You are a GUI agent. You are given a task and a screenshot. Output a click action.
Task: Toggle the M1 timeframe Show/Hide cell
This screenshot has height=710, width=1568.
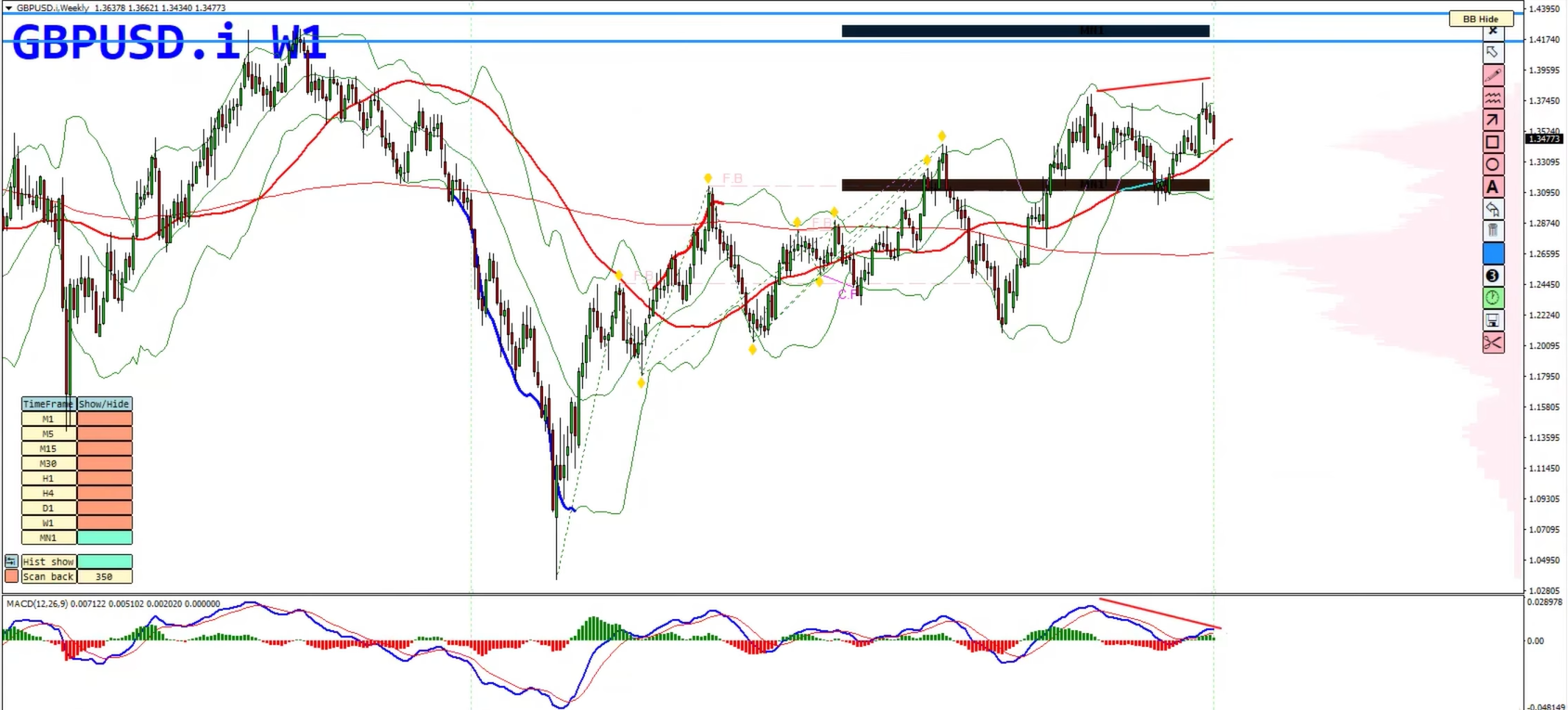[x=104, y=419]
